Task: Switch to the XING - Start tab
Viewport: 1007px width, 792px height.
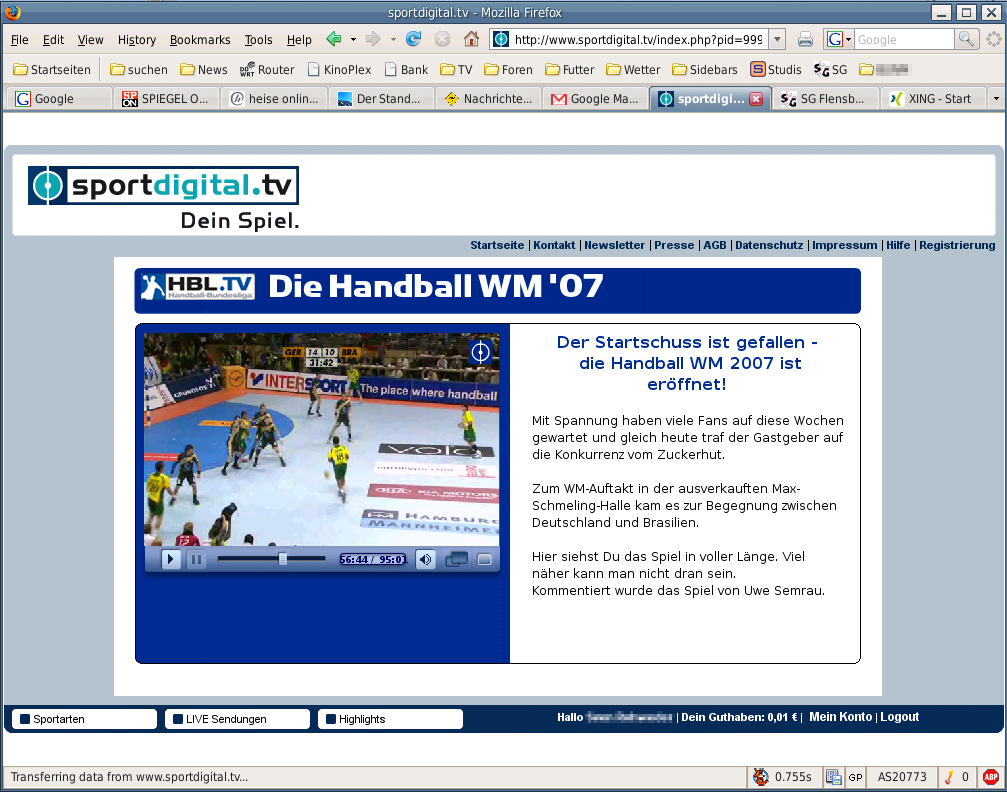Action: (931, 99)
